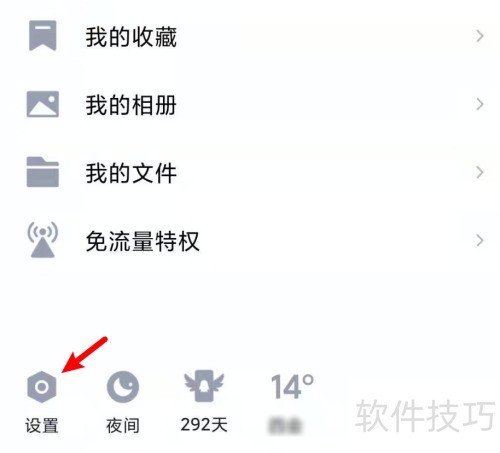Tap the folder icon for 我的文件

43,172
